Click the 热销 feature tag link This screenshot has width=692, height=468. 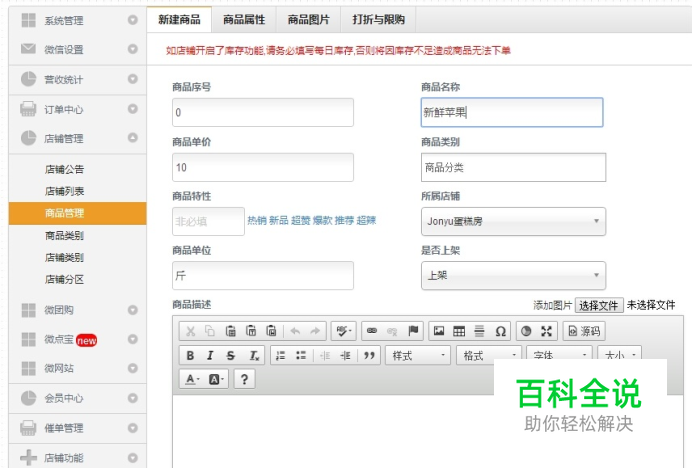[x=256, y=220]
